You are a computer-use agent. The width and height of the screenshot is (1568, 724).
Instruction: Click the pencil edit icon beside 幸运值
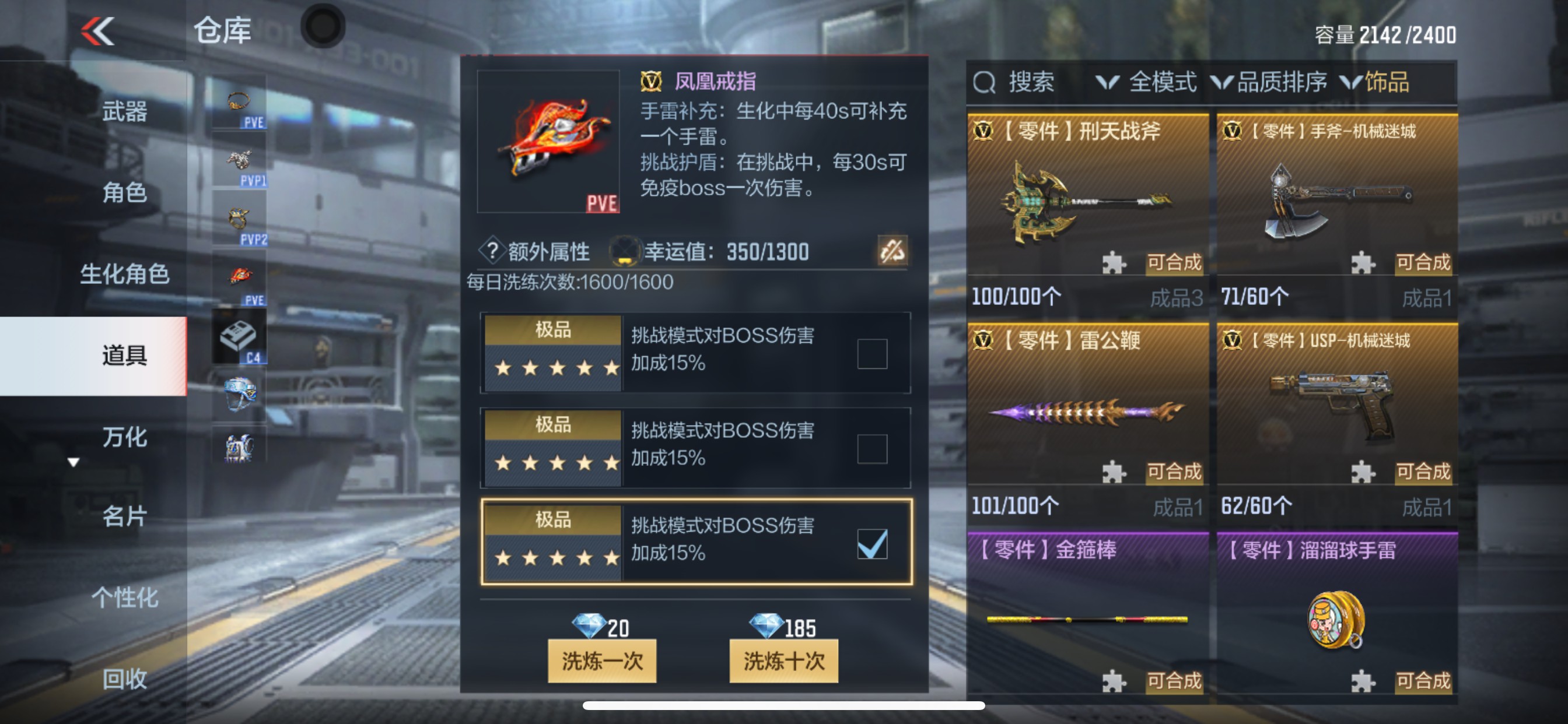pyautogui.click(x=892, y=251)
